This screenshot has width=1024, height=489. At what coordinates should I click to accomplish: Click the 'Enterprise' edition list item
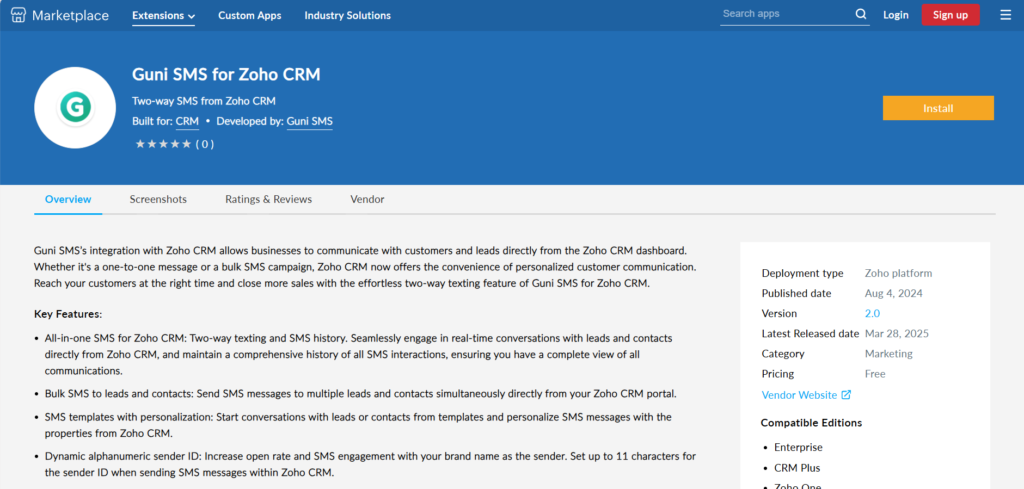pyautogui.click(x=798, y=448)
